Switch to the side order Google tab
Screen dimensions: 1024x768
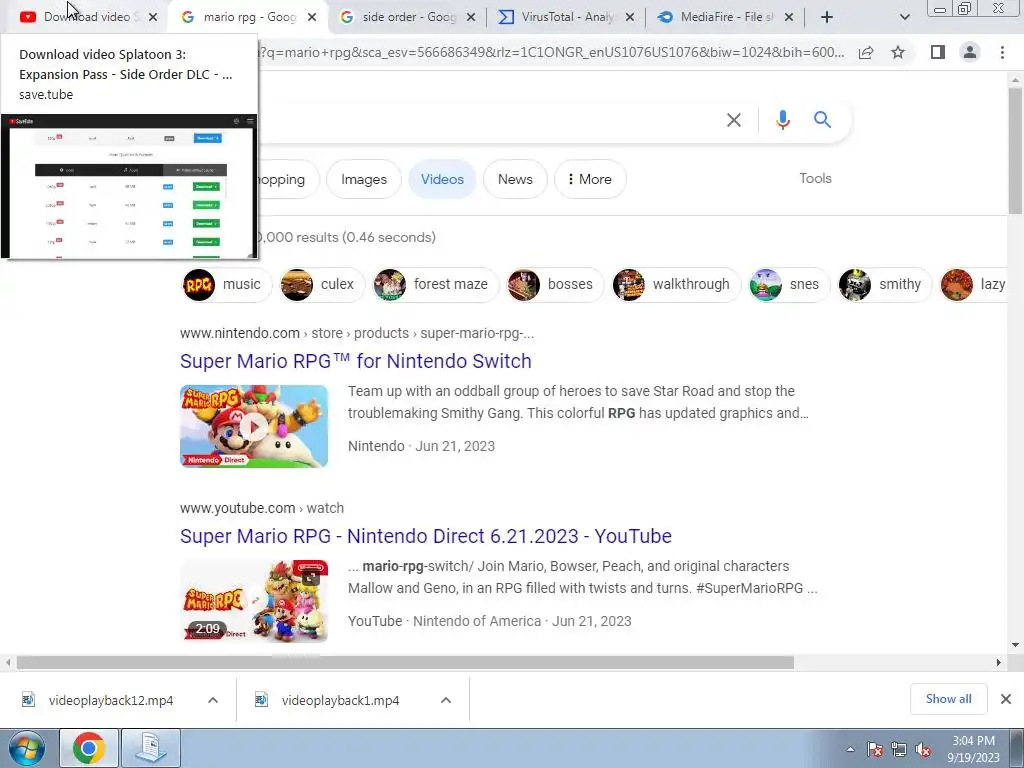pyautogui.click(x=408, y=17)
